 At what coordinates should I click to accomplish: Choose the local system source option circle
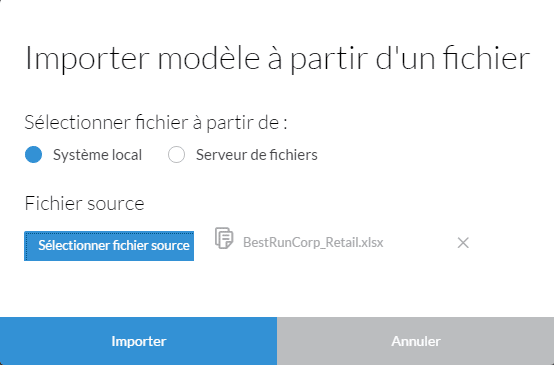[34, 155]
